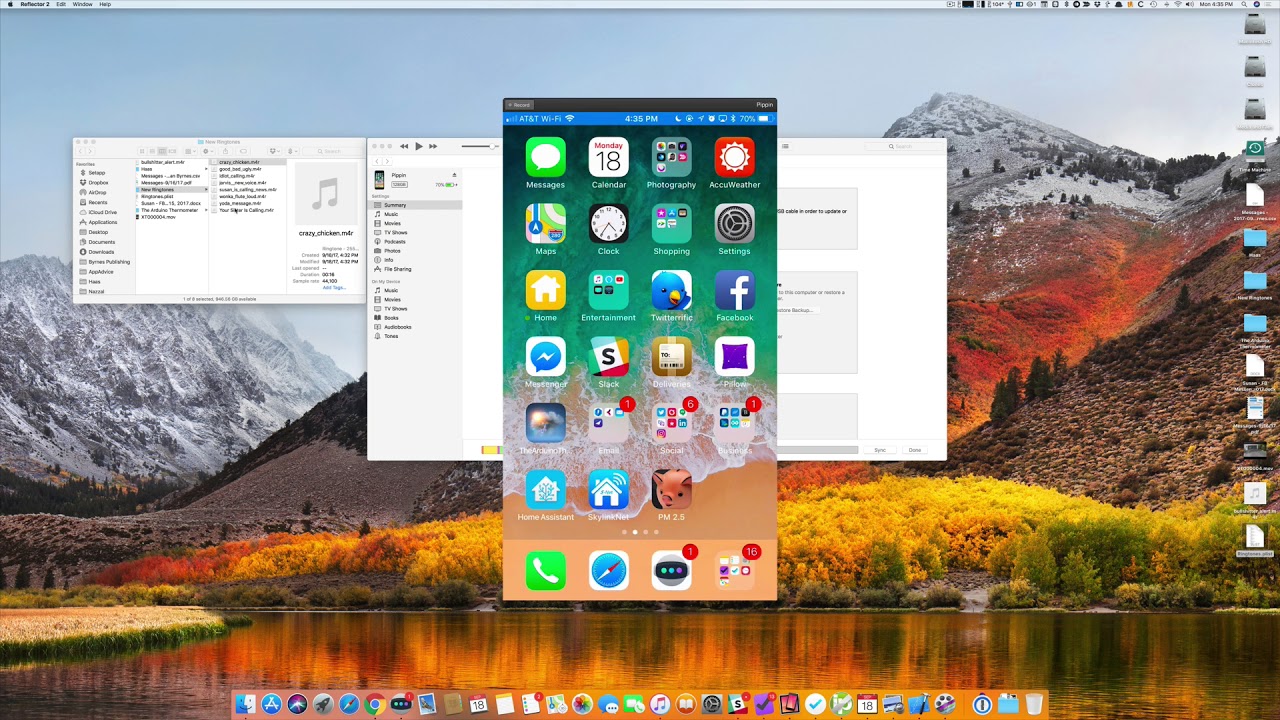Click Play button in iTunes window
The height and width of the screenshot is (720, 1280).
418,146
